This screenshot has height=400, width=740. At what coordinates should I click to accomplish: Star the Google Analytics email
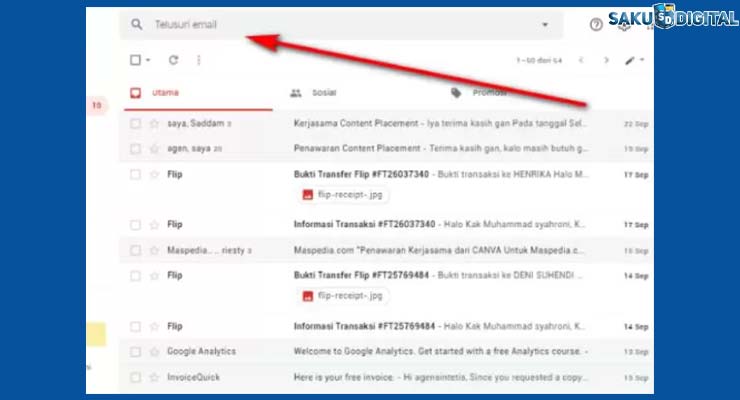click(154, 352)
